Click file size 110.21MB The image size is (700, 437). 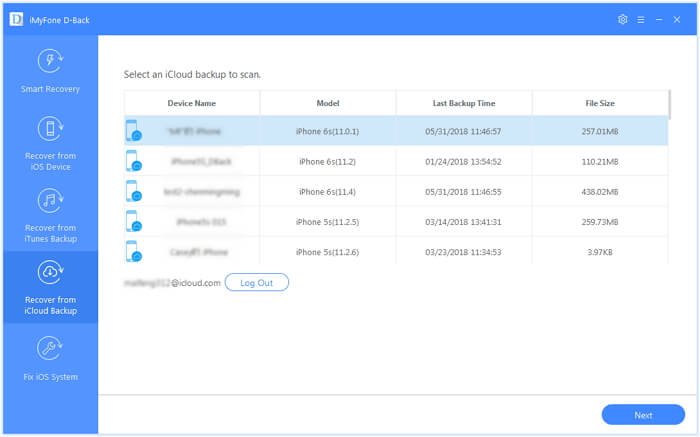pyautogui.click(x=600, y=162)
